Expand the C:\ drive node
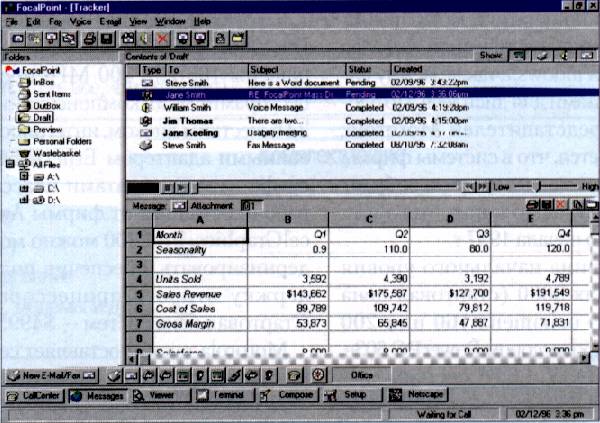Screen dimensions: 600x423 (24, 188)
